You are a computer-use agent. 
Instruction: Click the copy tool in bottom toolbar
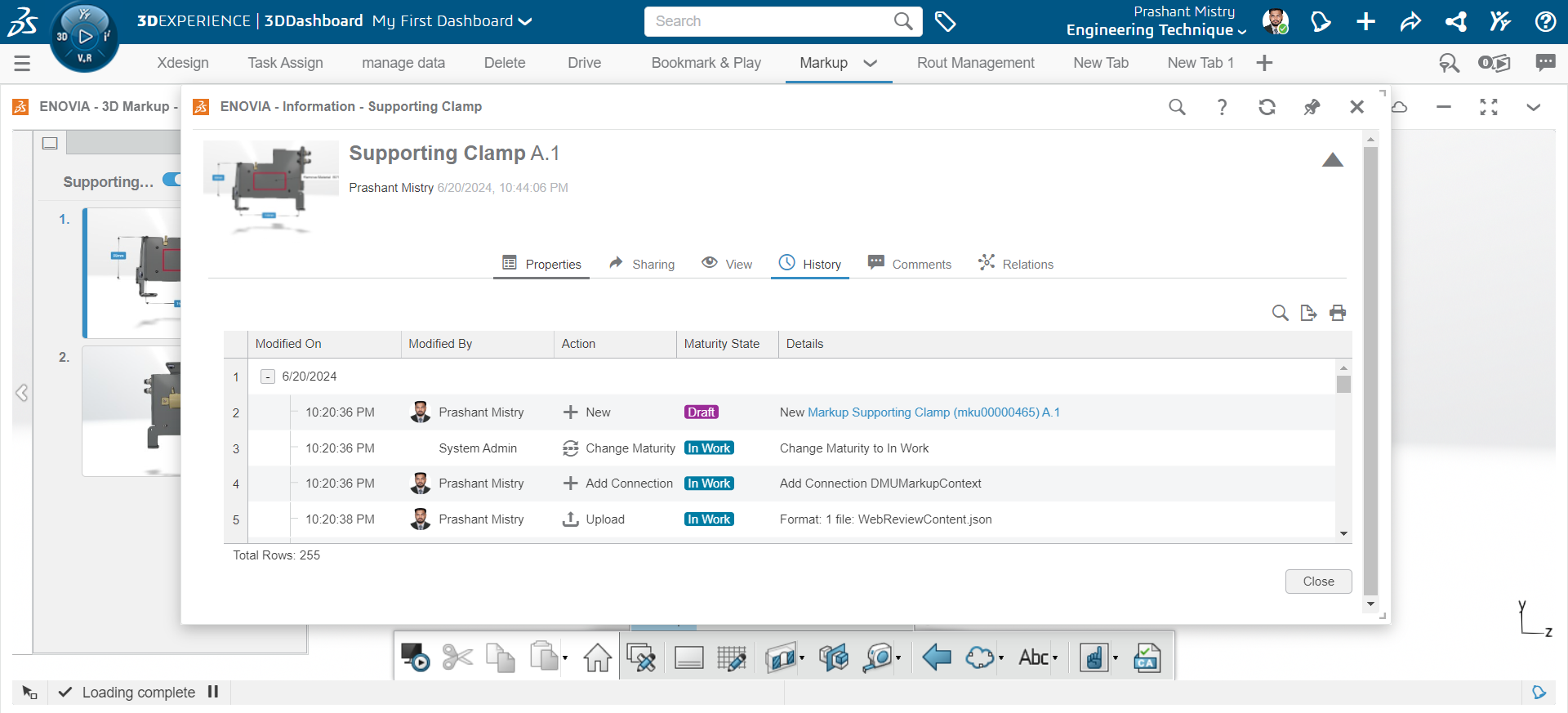500,657
